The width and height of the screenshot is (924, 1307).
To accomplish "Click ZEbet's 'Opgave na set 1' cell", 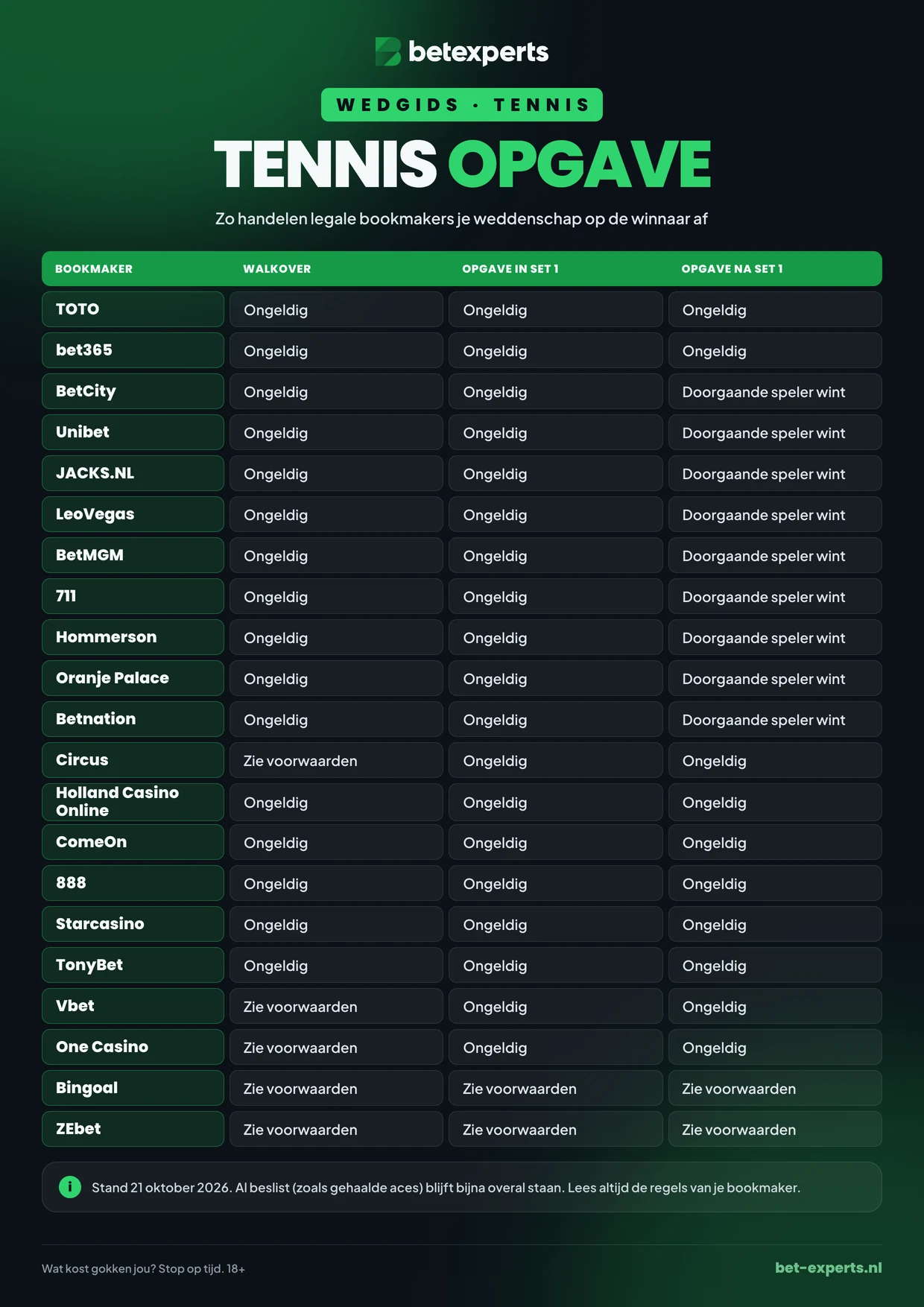I will point(775,1129).
